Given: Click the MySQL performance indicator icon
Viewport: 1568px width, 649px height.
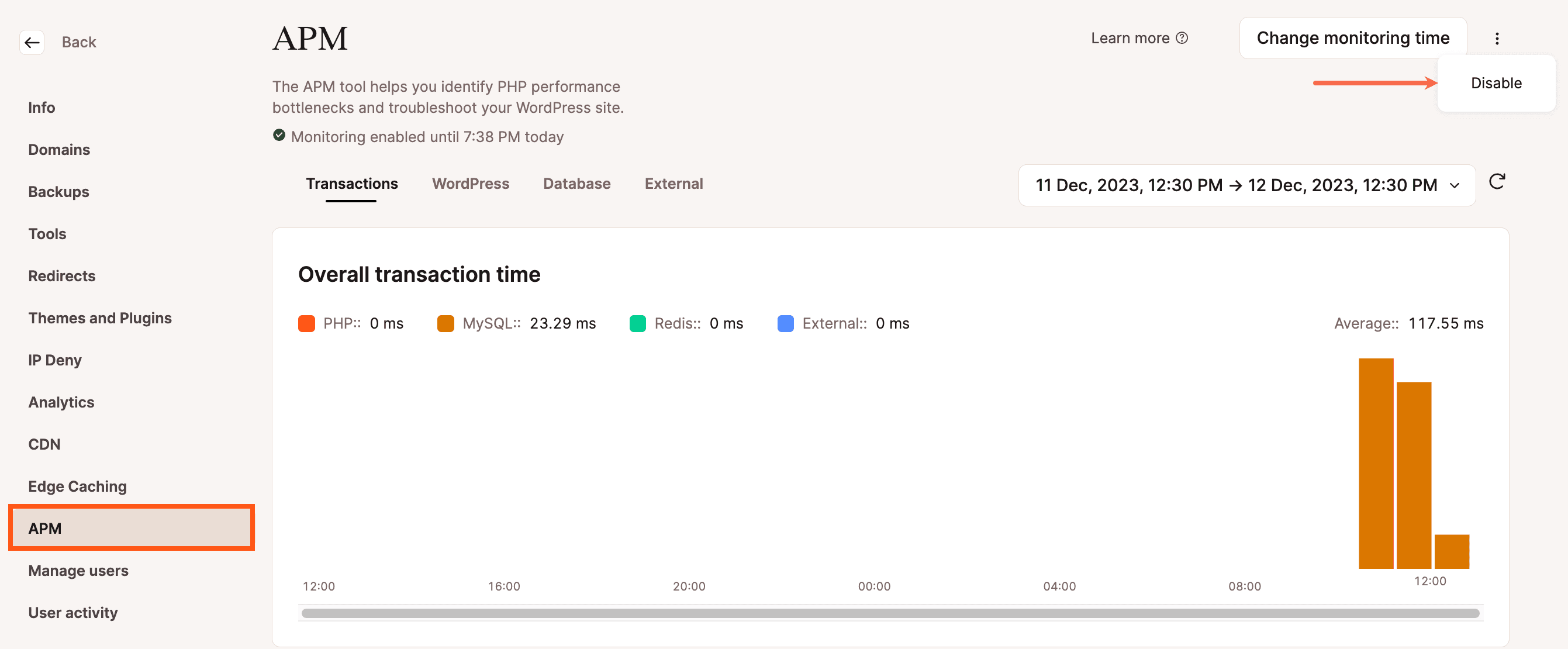Looking at the screenshot, I should coord(444,323).
